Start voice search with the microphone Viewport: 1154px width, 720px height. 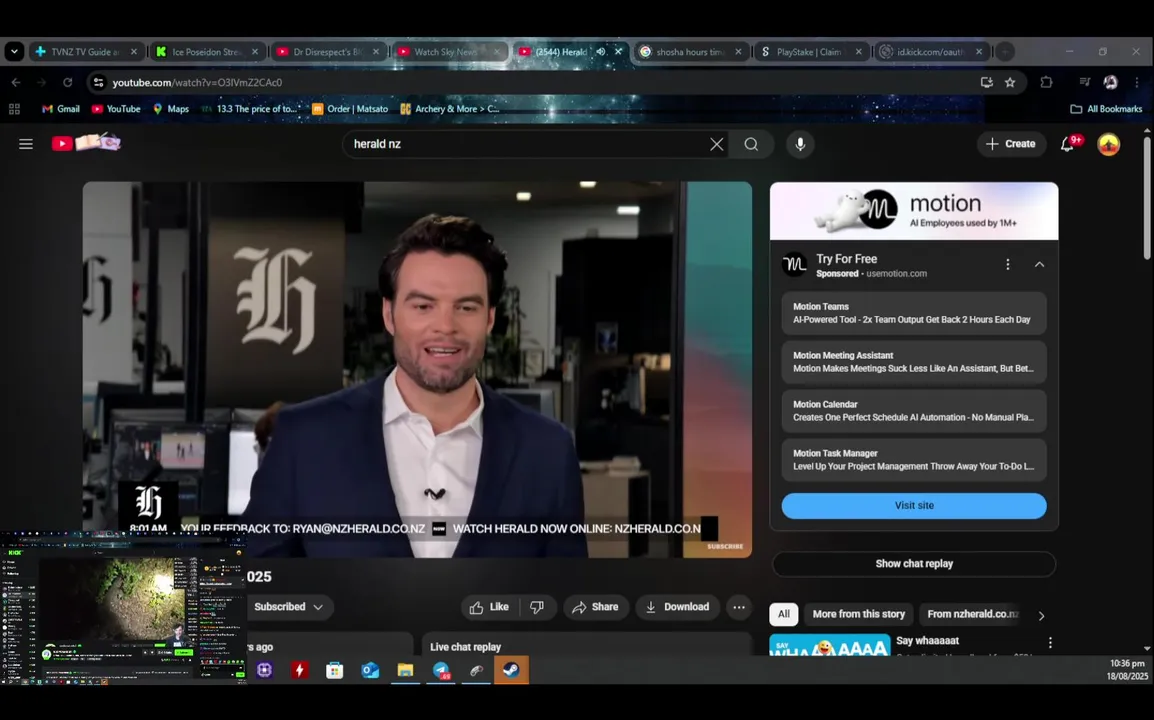(800, 144)
